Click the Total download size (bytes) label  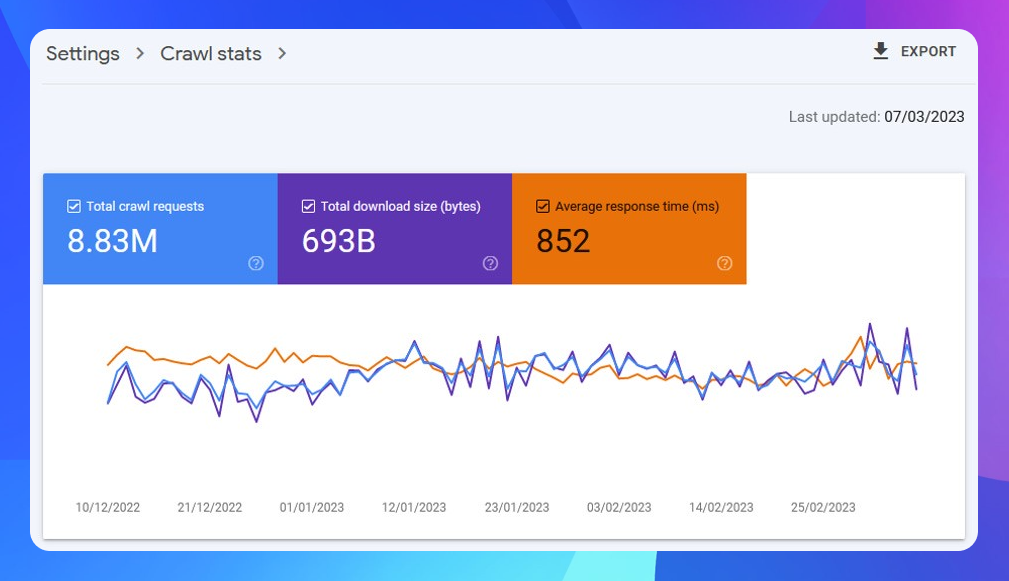(x=400, y=207)
